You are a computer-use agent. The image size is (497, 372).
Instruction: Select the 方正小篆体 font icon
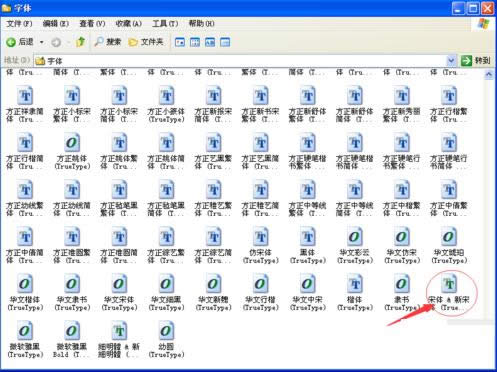(166, 96)
